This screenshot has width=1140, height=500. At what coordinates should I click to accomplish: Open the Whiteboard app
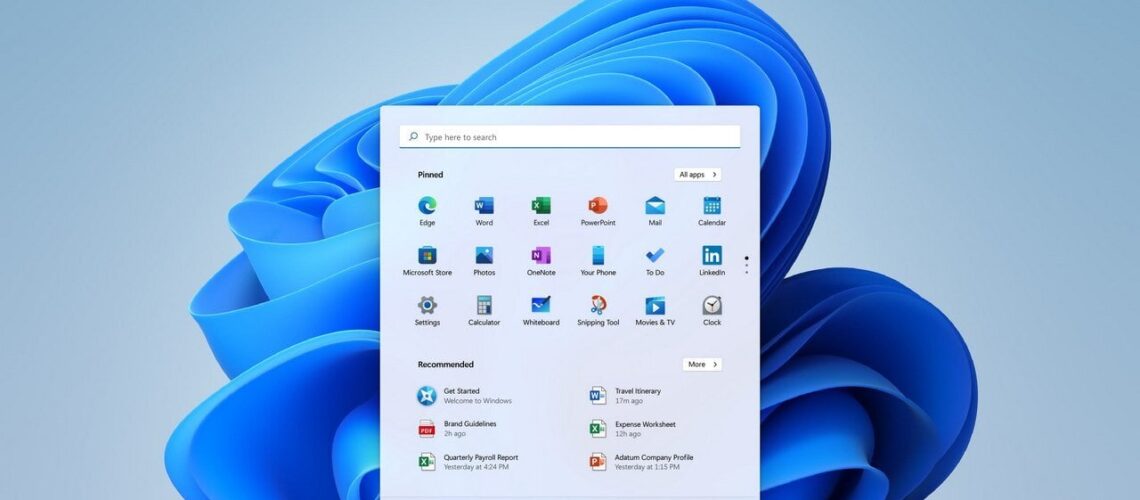541,306
